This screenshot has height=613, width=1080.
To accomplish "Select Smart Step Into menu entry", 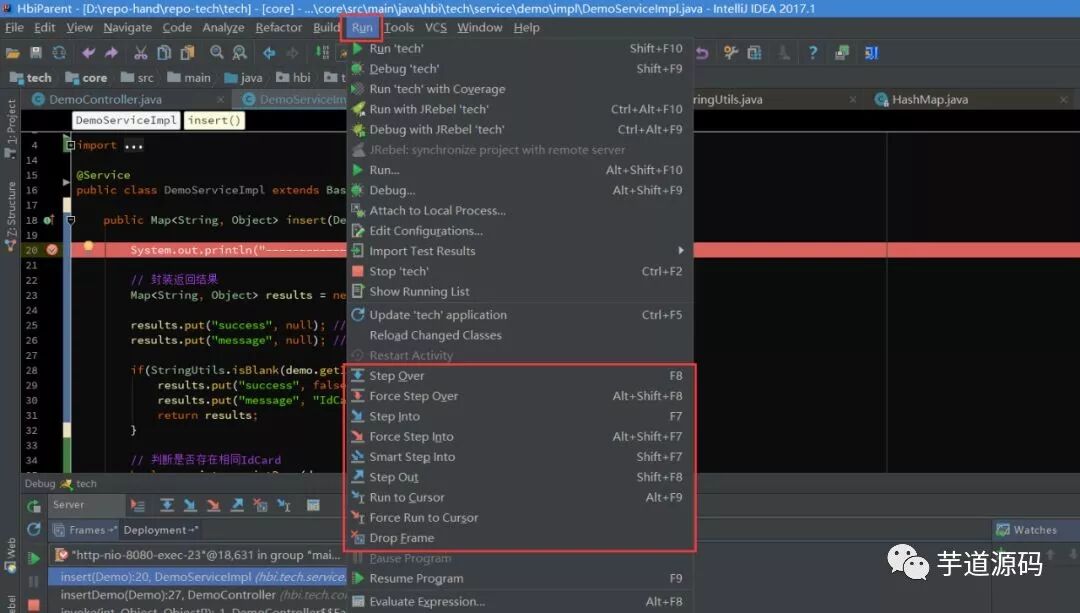I will [x=519, y=457].
